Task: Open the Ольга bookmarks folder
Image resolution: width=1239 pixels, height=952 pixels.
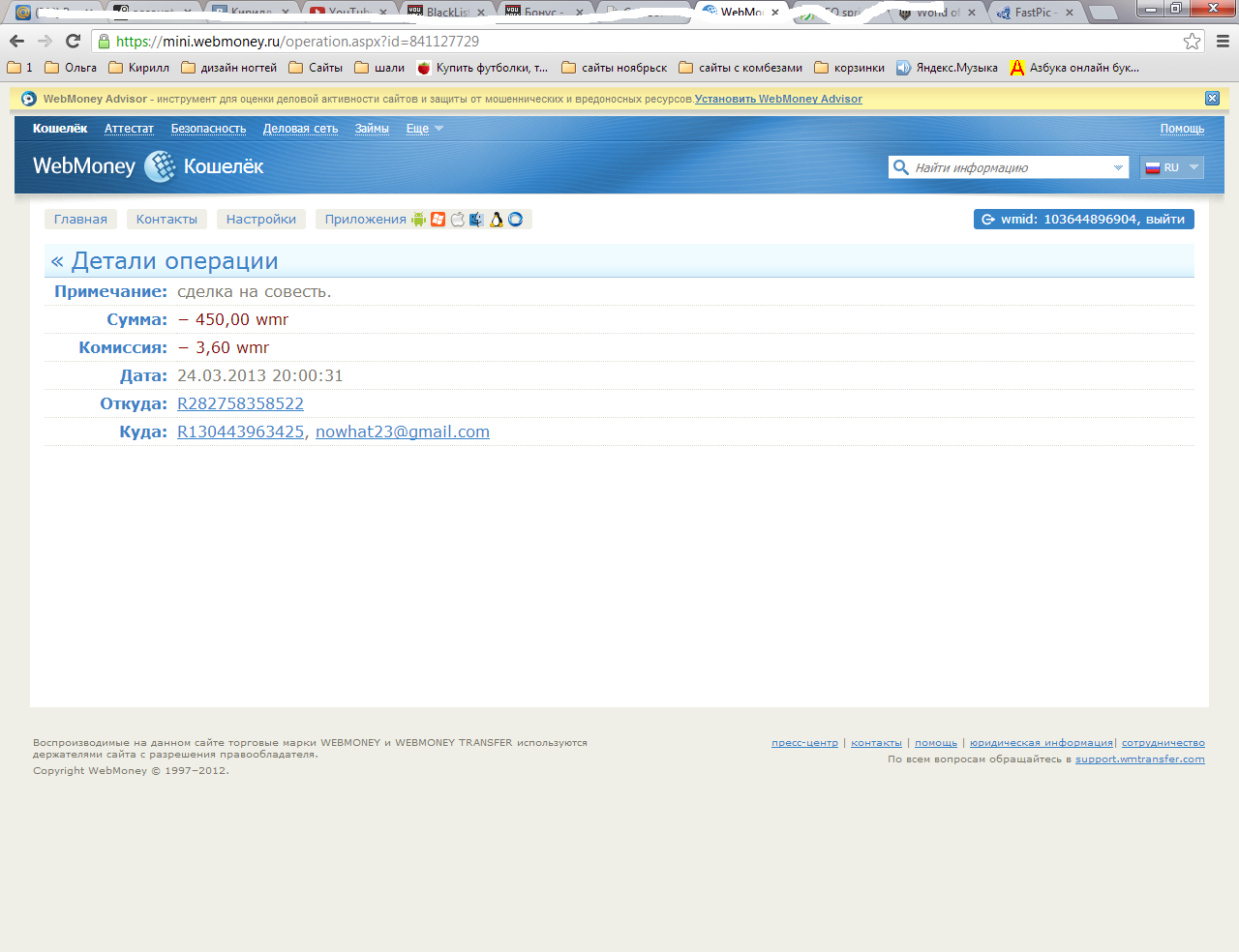Action: click(x=71, y=68)
